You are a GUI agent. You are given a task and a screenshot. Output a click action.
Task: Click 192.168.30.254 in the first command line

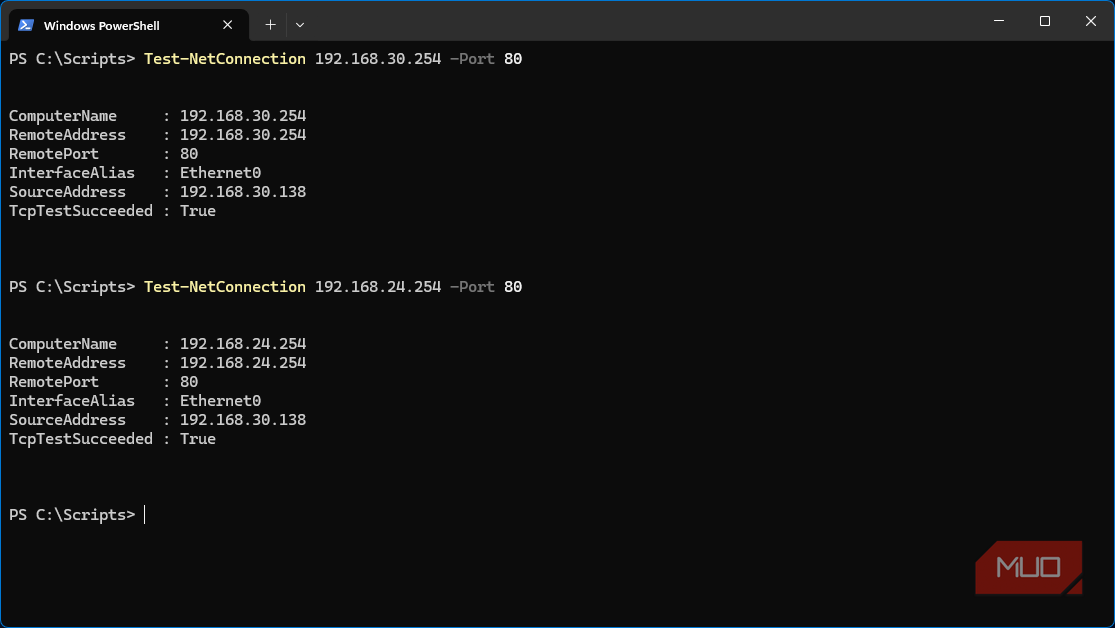point(378,58)
